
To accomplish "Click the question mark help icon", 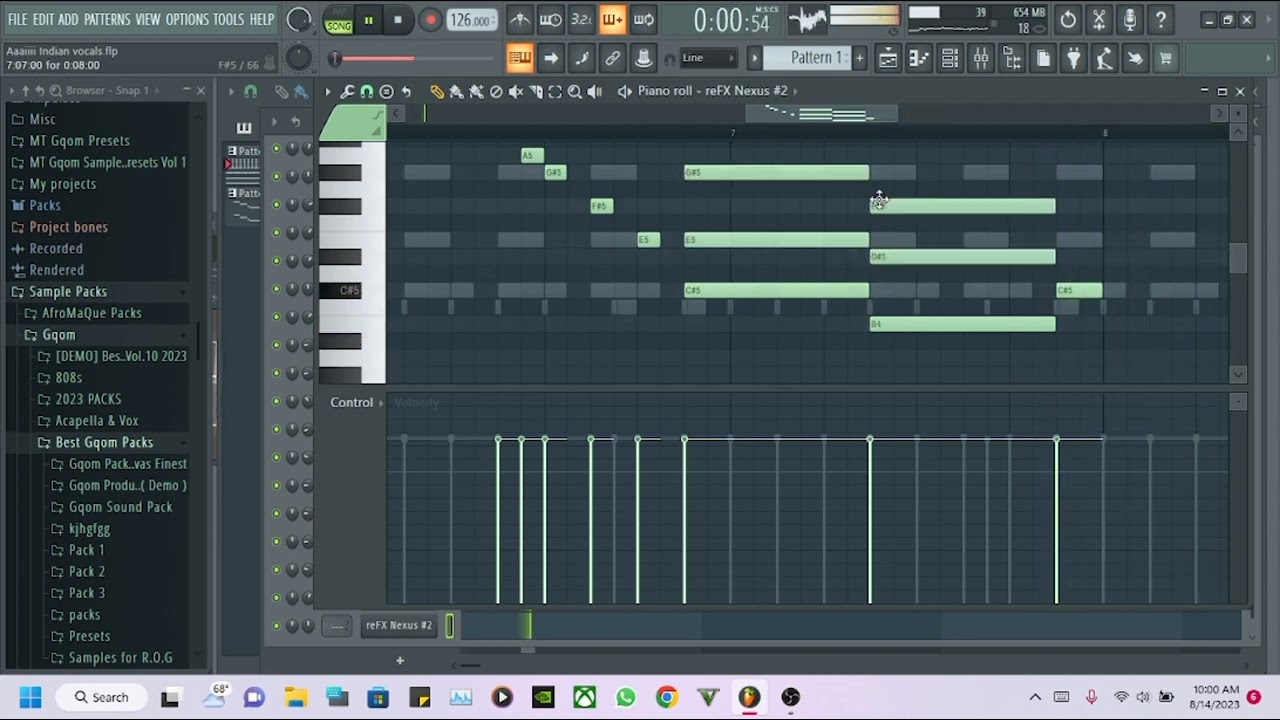I will coord(1161,19).
